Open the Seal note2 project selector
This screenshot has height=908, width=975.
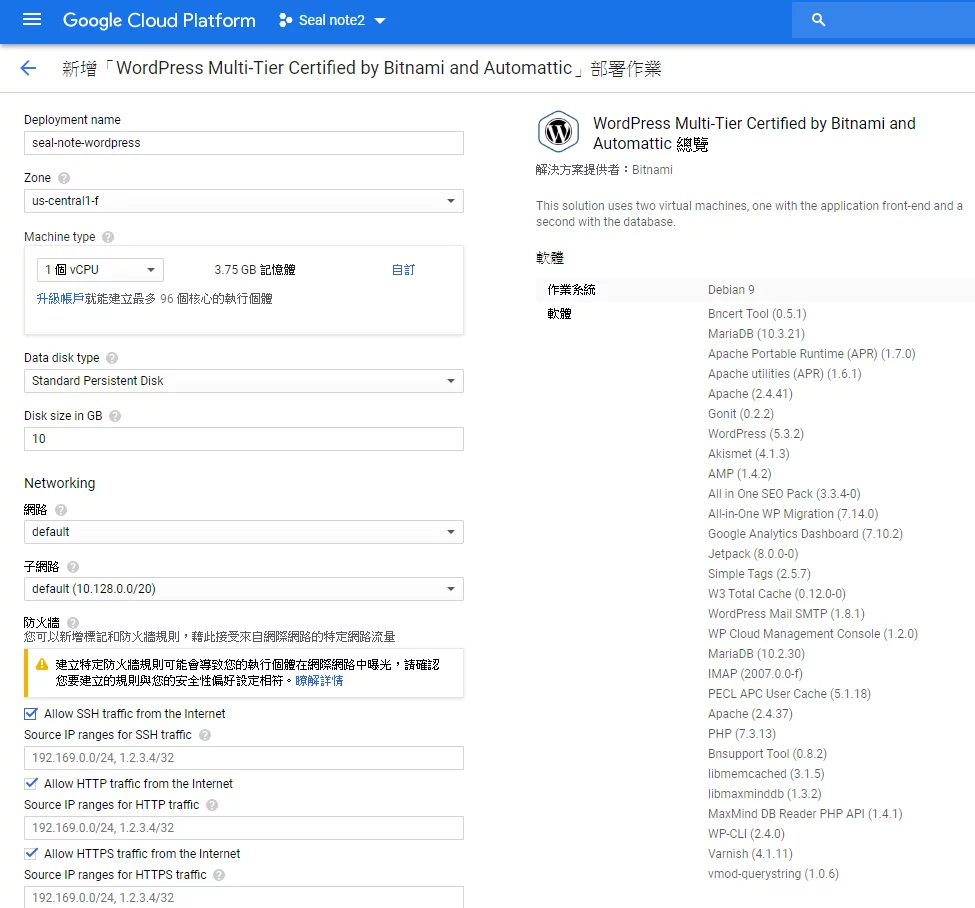click(333, 21)
